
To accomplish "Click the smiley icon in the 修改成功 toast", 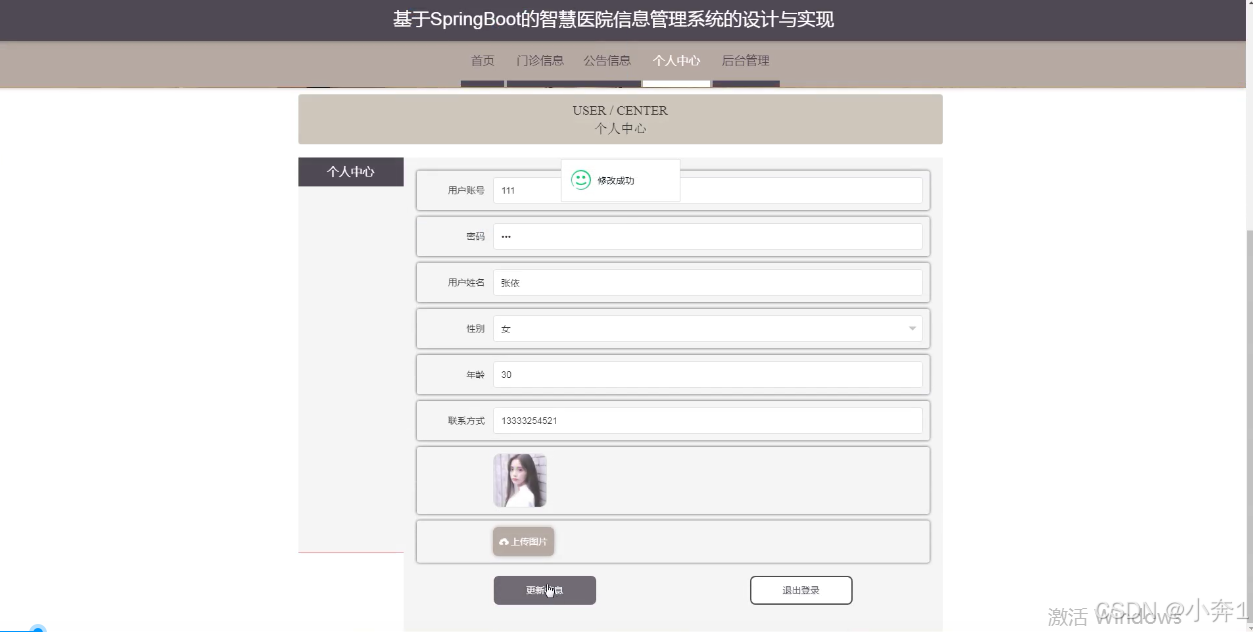I will [580, 180].
